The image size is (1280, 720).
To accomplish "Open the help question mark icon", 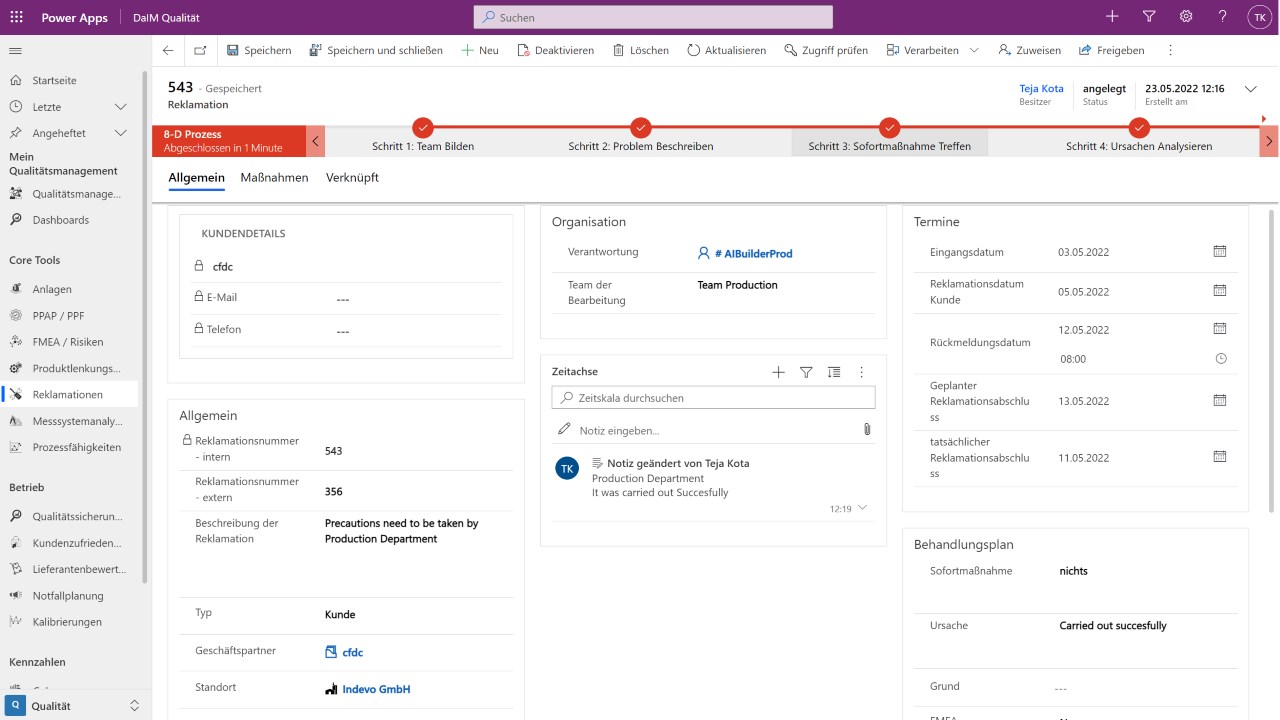I will pyautogui.click(x=1223, y=17).
